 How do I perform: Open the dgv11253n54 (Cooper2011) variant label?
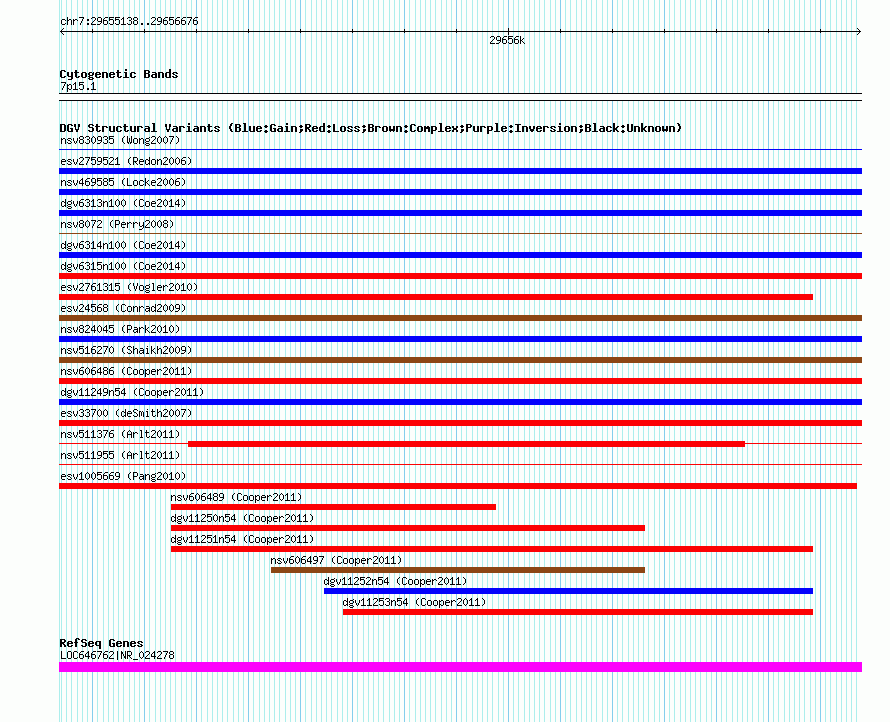pos(414,602)
